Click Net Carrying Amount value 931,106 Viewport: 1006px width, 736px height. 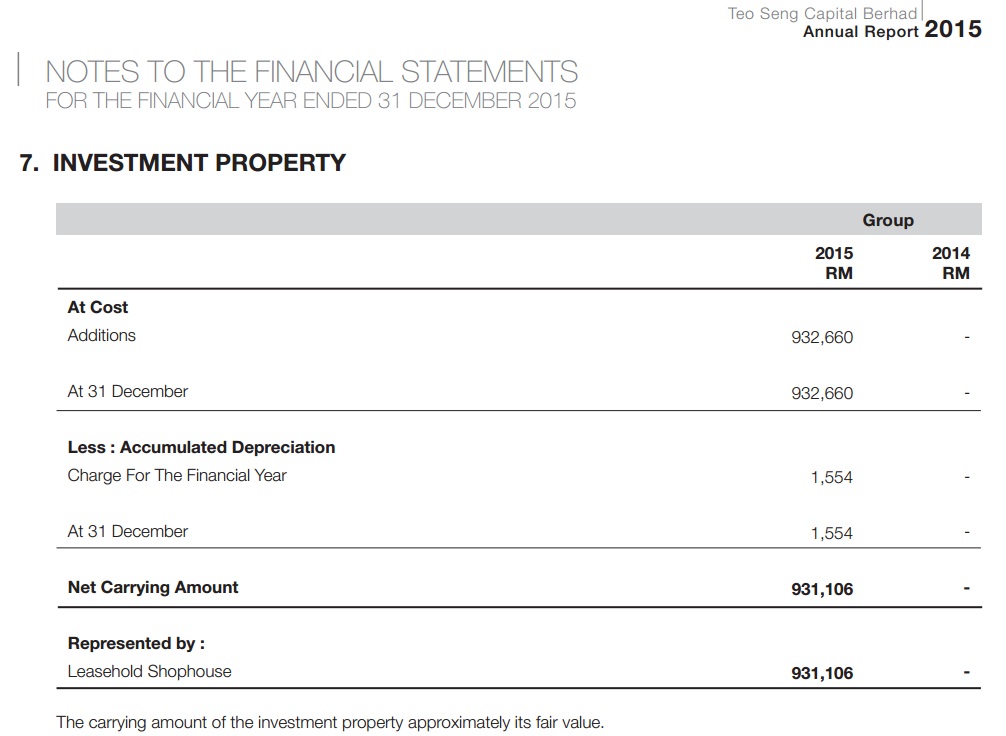(x=822, y=589)
